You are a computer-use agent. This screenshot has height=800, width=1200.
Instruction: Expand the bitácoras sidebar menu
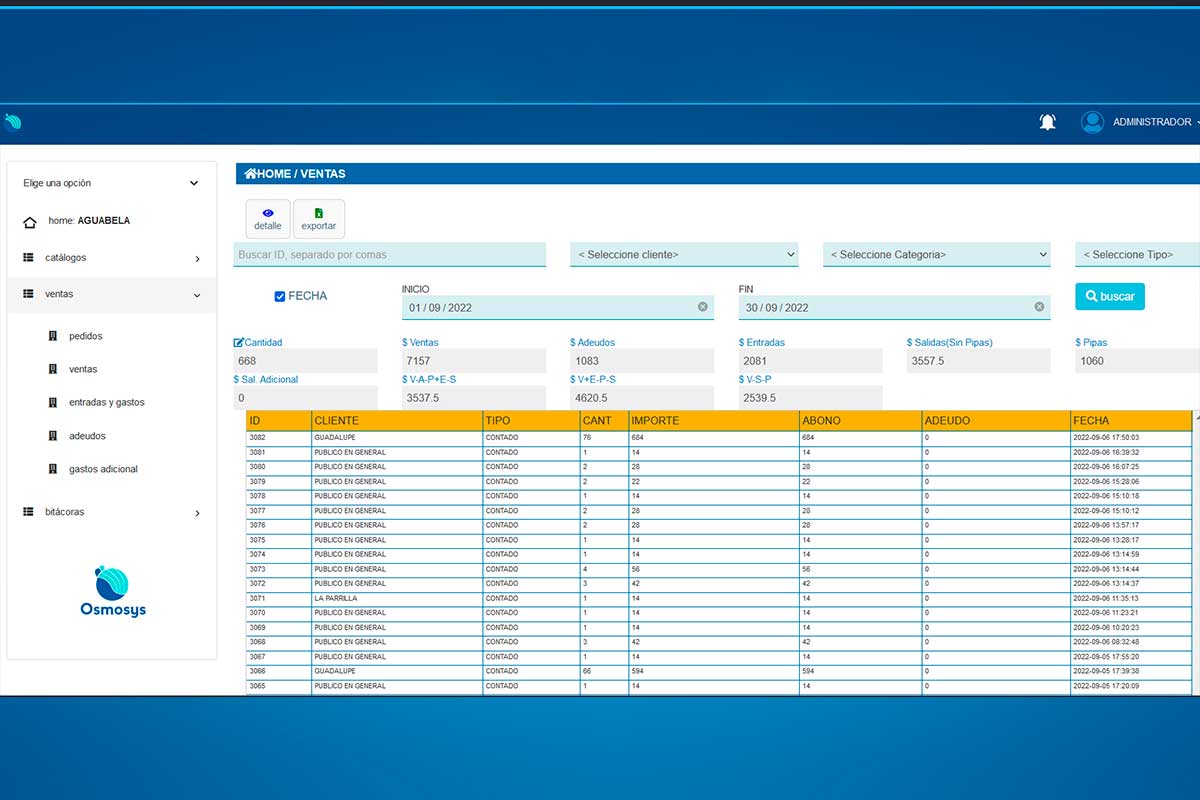tap(111, 512)
